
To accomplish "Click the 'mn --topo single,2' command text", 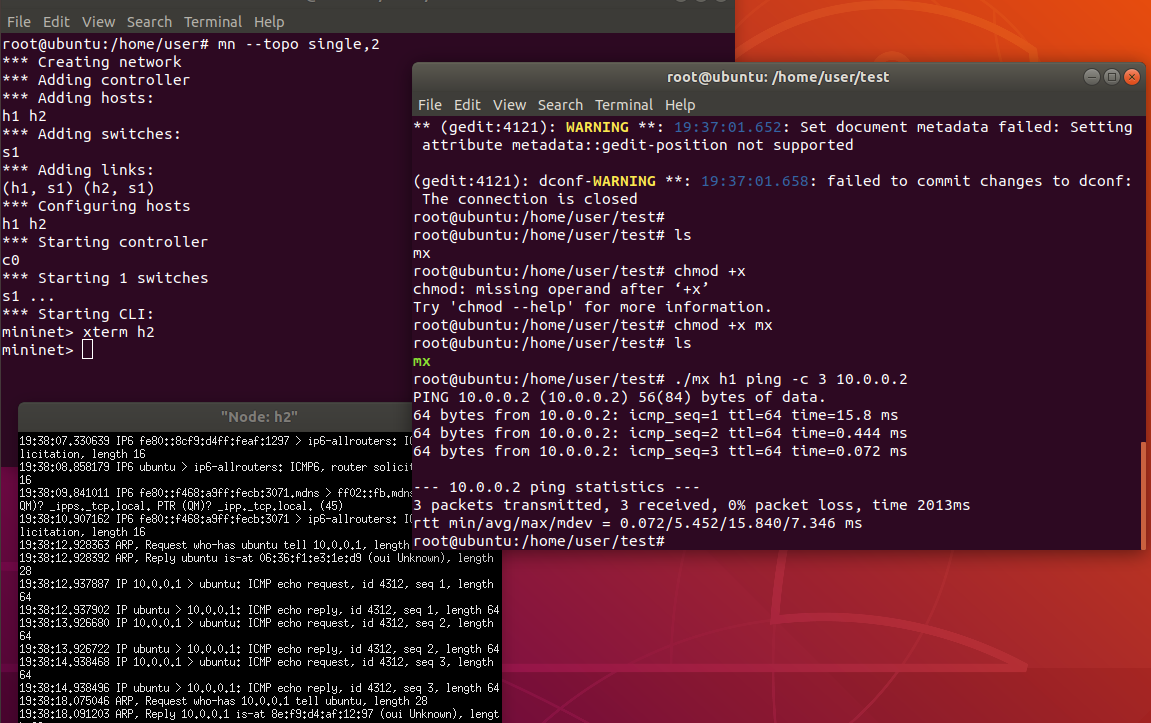I will [299, 44].
